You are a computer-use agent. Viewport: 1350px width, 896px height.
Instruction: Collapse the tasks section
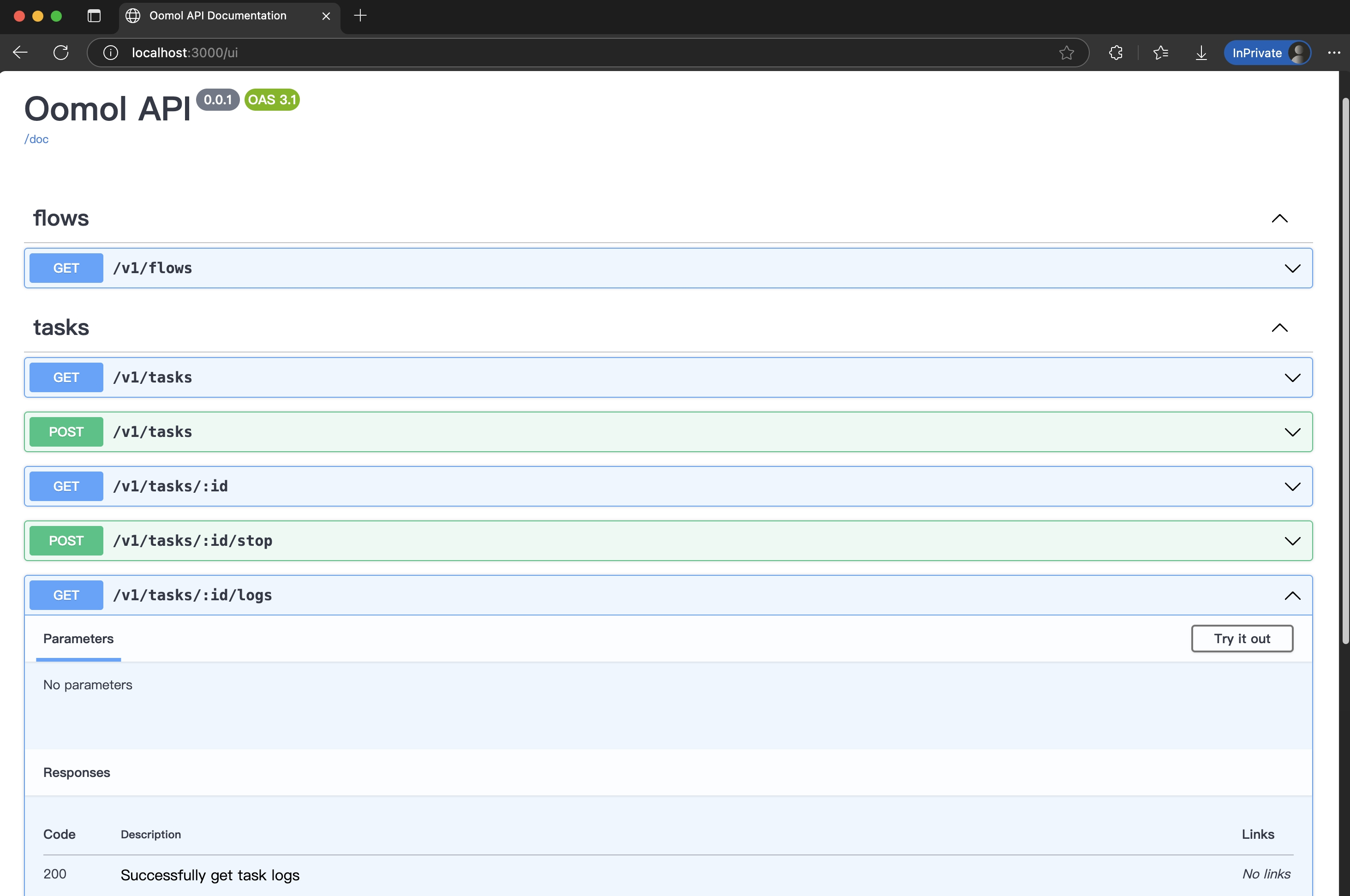1279,328
